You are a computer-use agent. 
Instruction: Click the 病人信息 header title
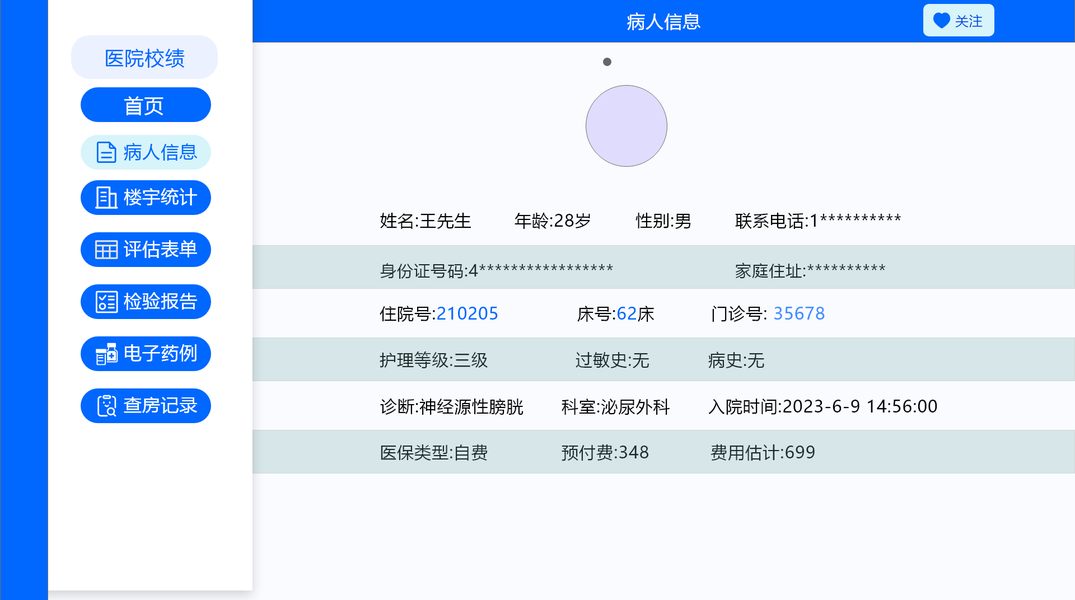(x=663, y=22)
